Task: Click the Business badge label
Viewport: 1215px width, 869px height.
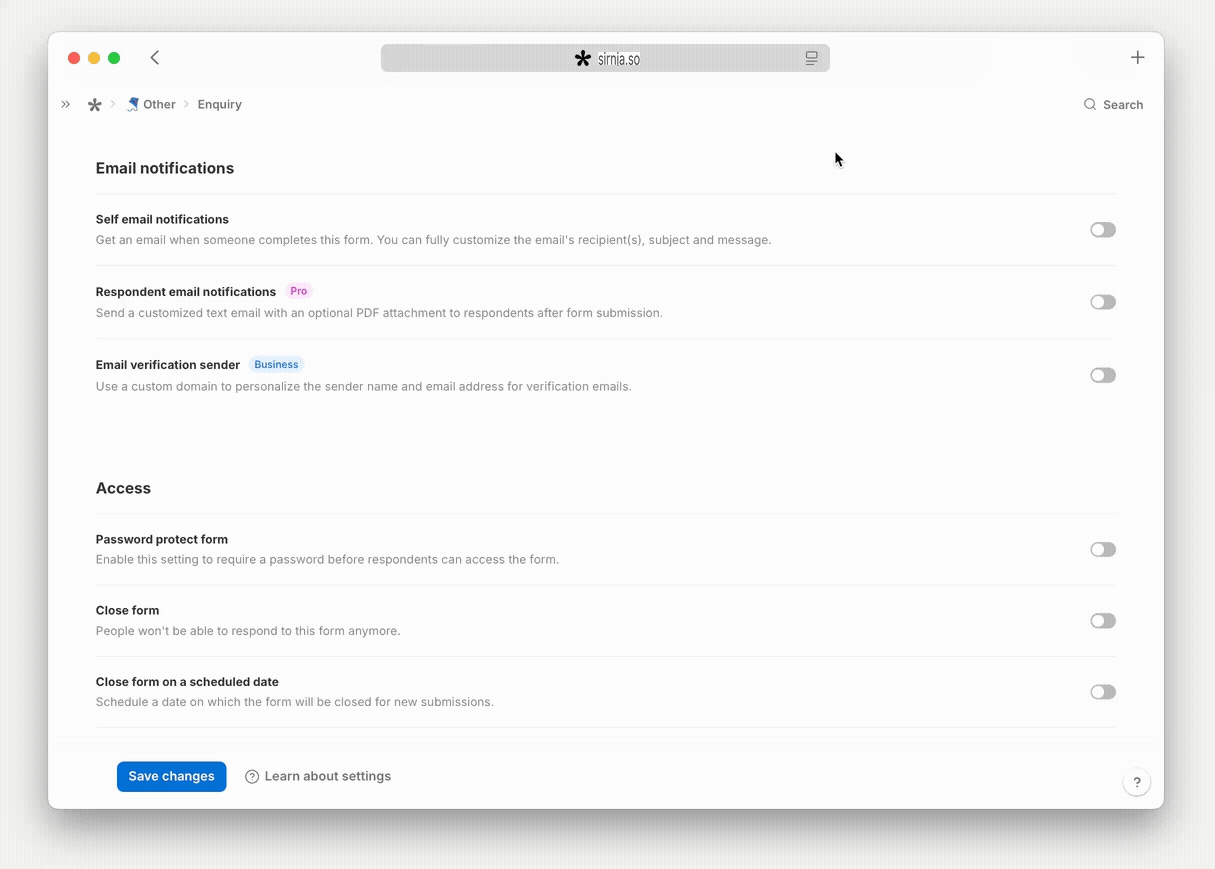Action: tap(276, 364)
